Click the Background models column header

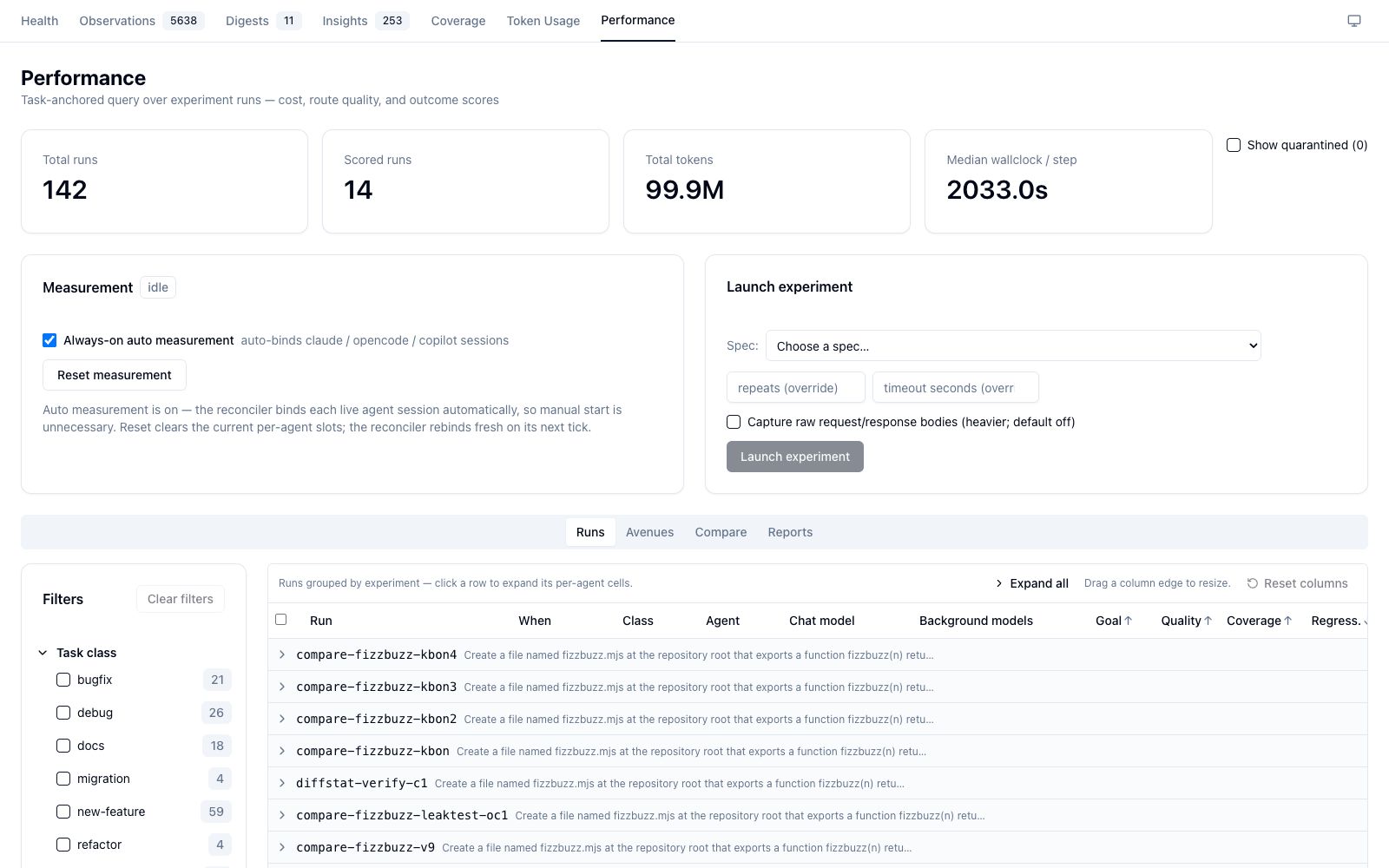[976, 621]
